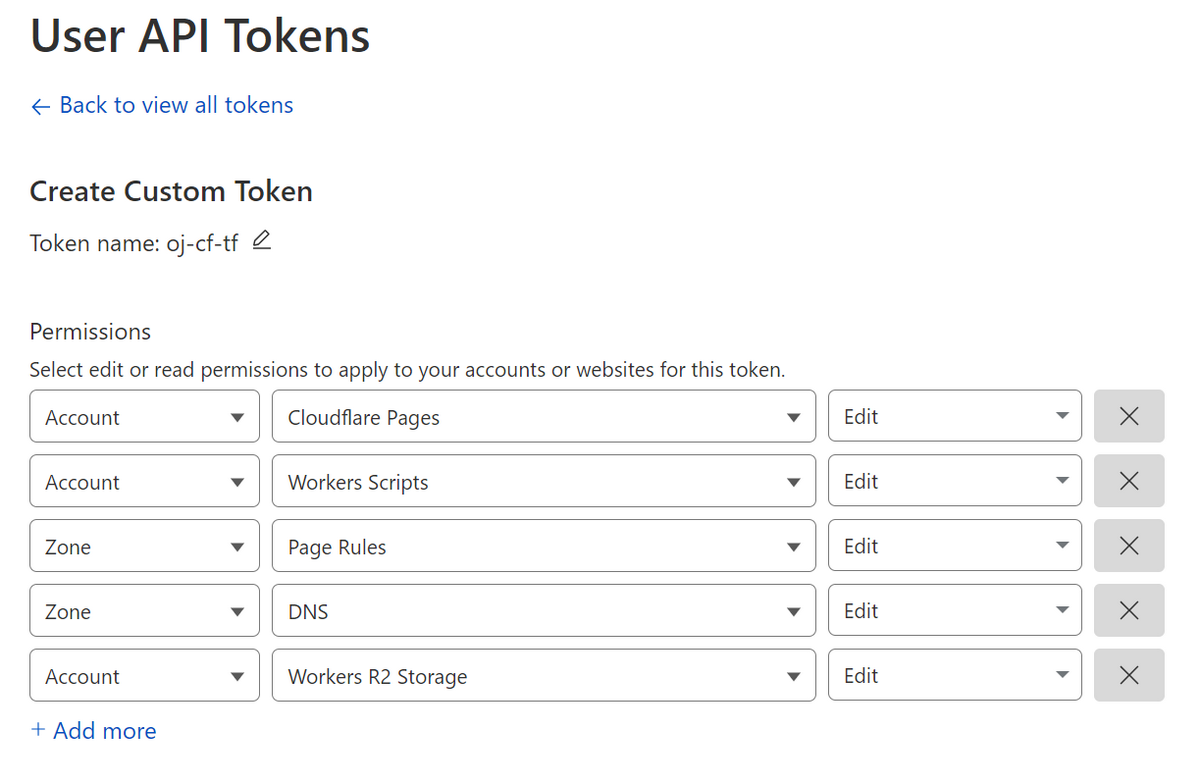Change Zone scope for Page Rules row
1200x764 pixels.
pos(145,546)
